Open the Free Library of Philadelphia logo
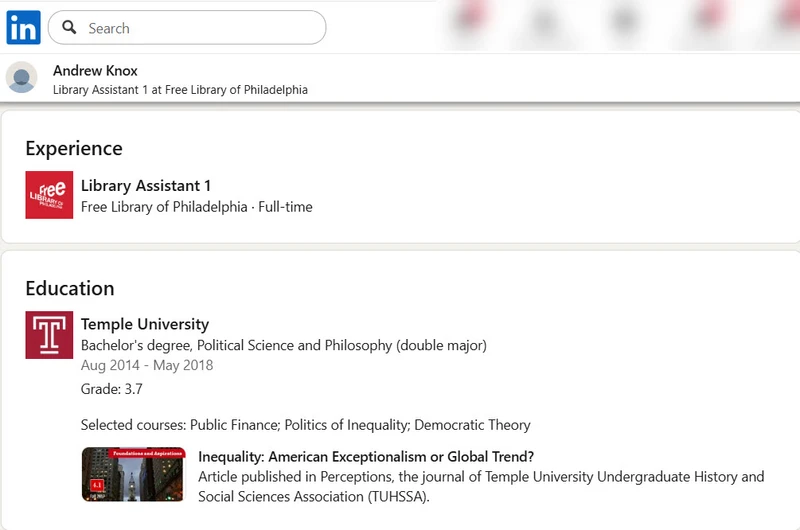Image resolution: width=800 pixels, height=530 pixels. (49, 195)
